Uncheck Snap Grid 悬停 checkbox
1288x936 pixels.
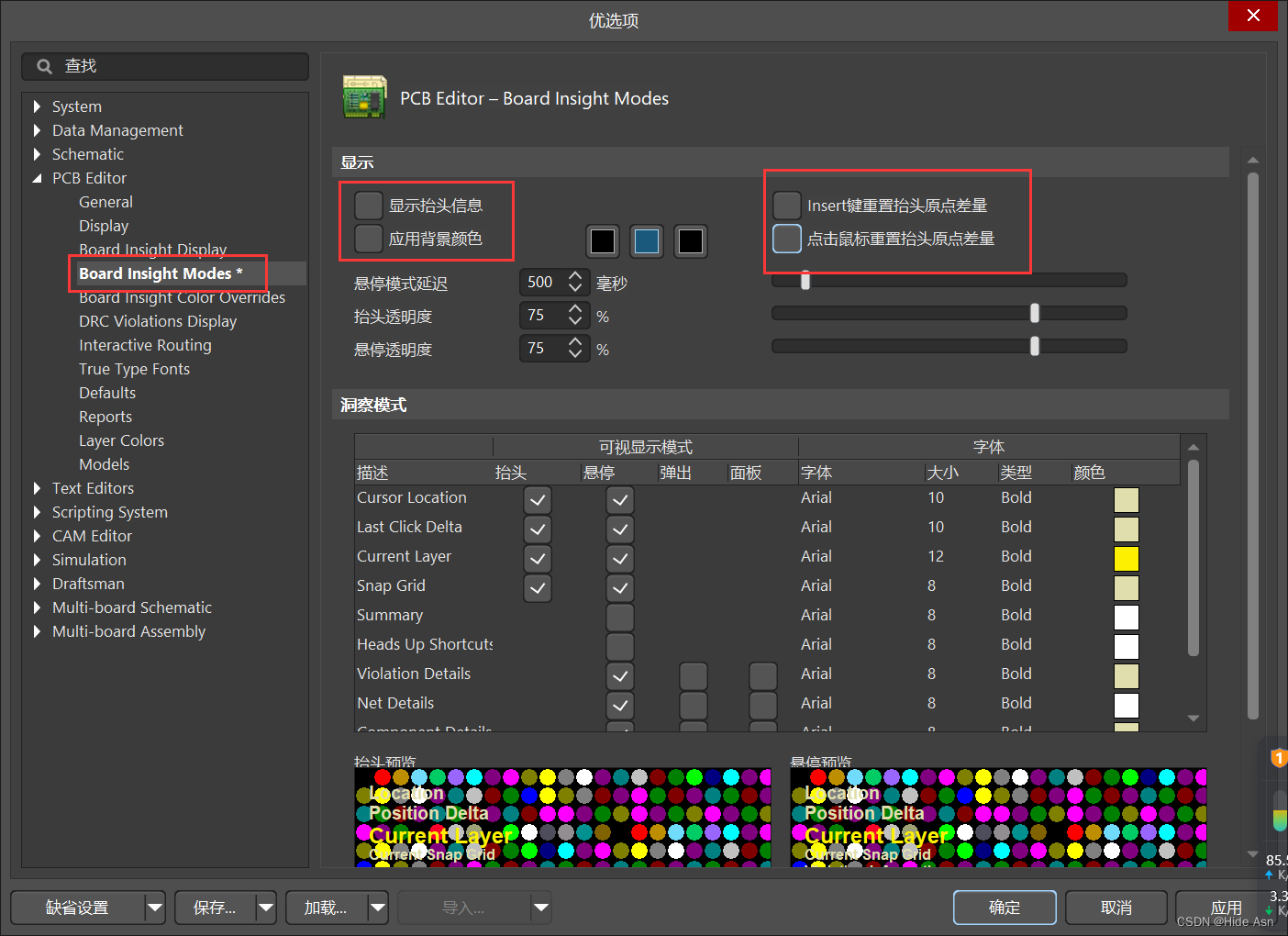pos(620,588)
